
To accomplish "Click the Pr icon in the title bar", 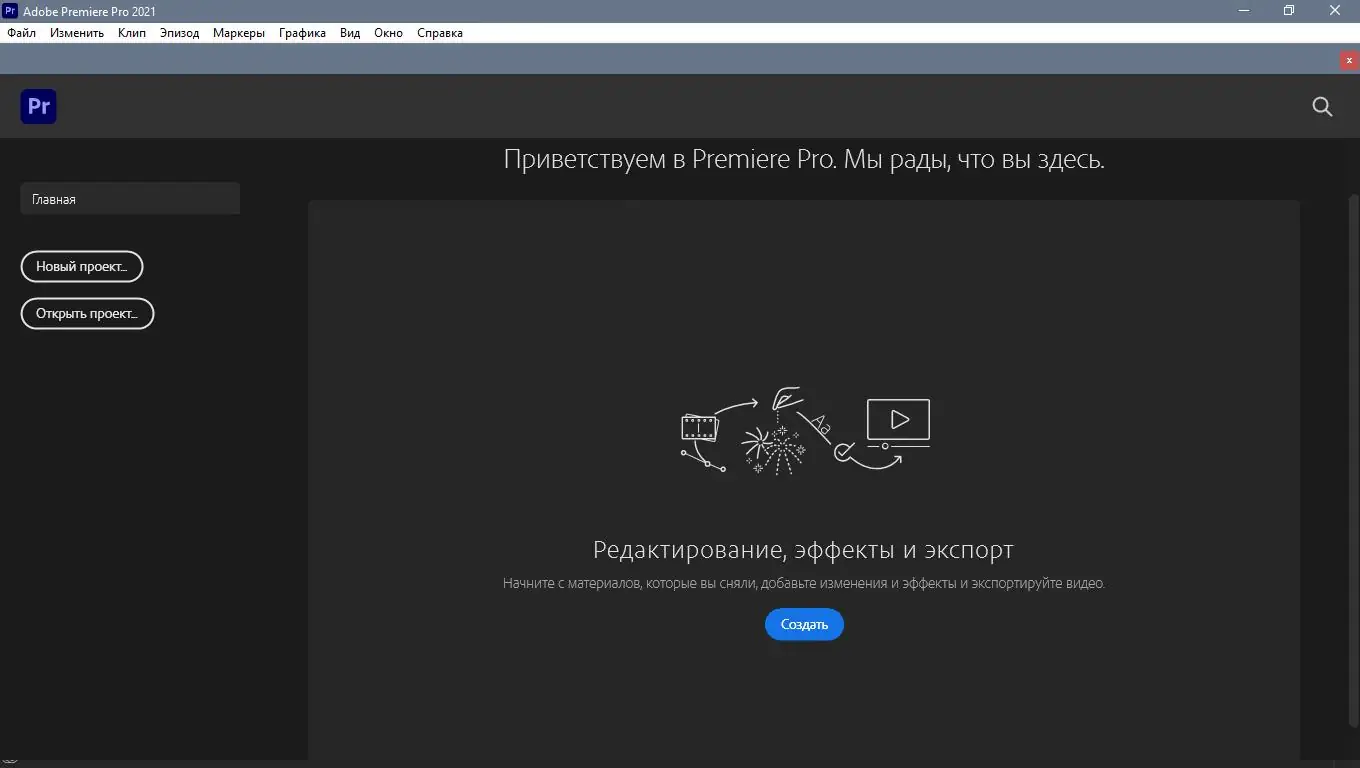I will [x=10, y=11].
